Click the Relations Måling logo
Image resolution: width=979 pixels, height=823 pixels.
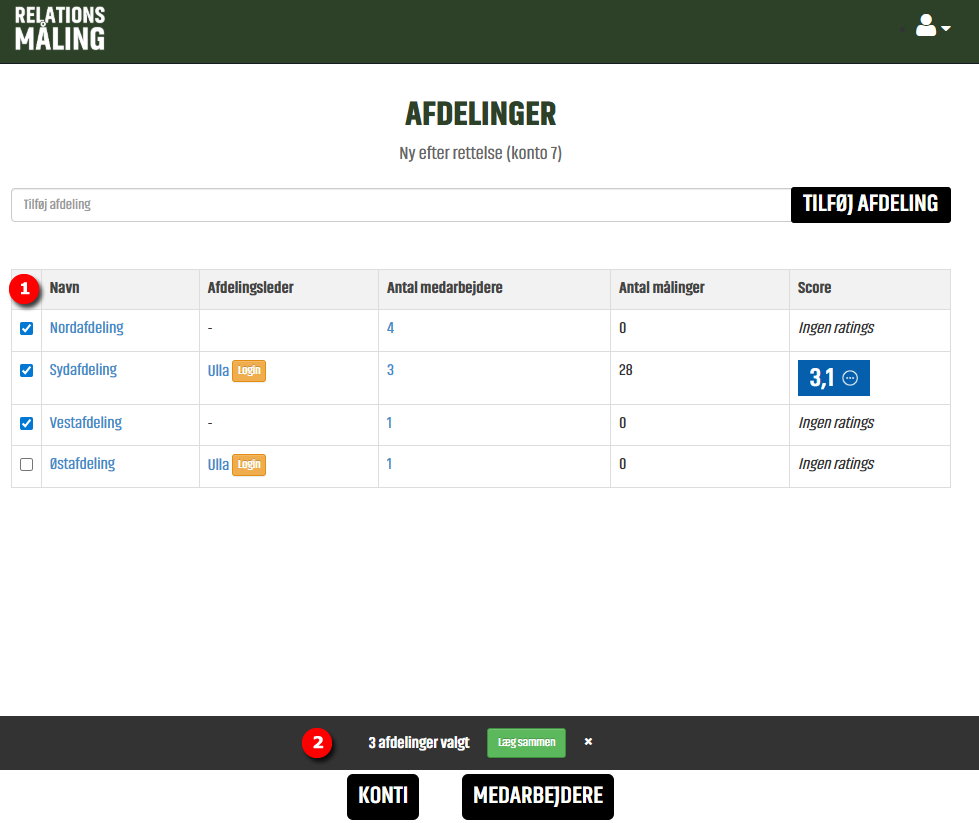(x=60, y=28)
